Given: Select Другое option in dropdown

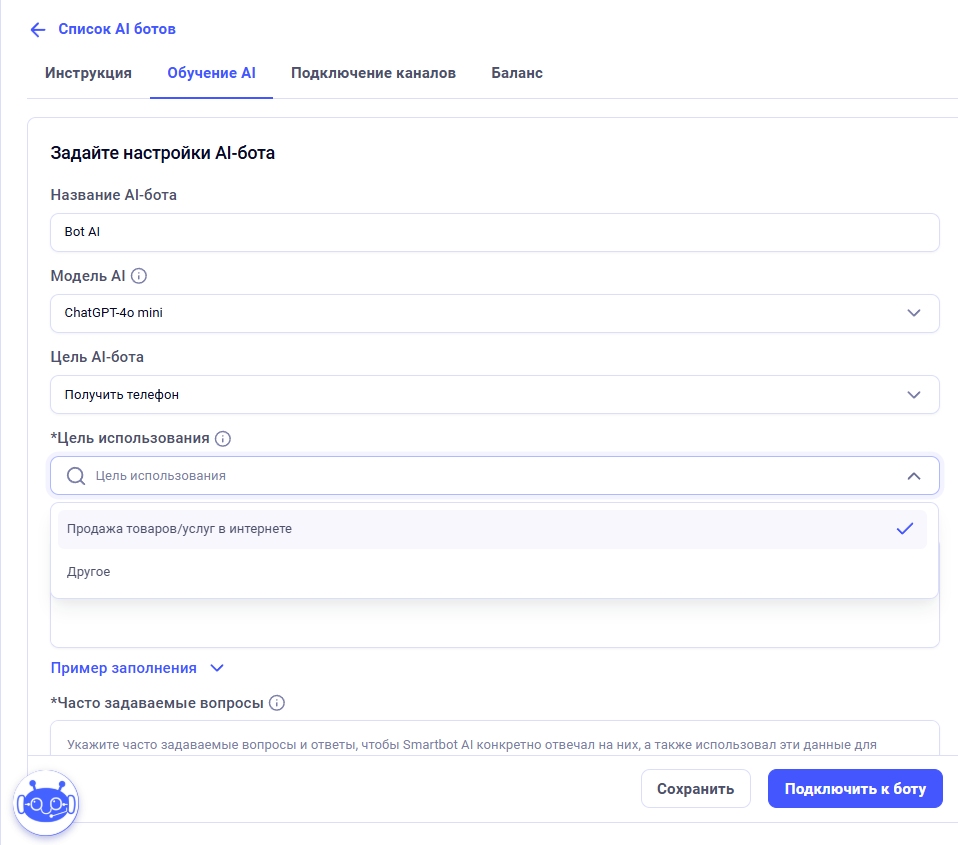Looking at the screenshot, I should click(x=88, y=572).
